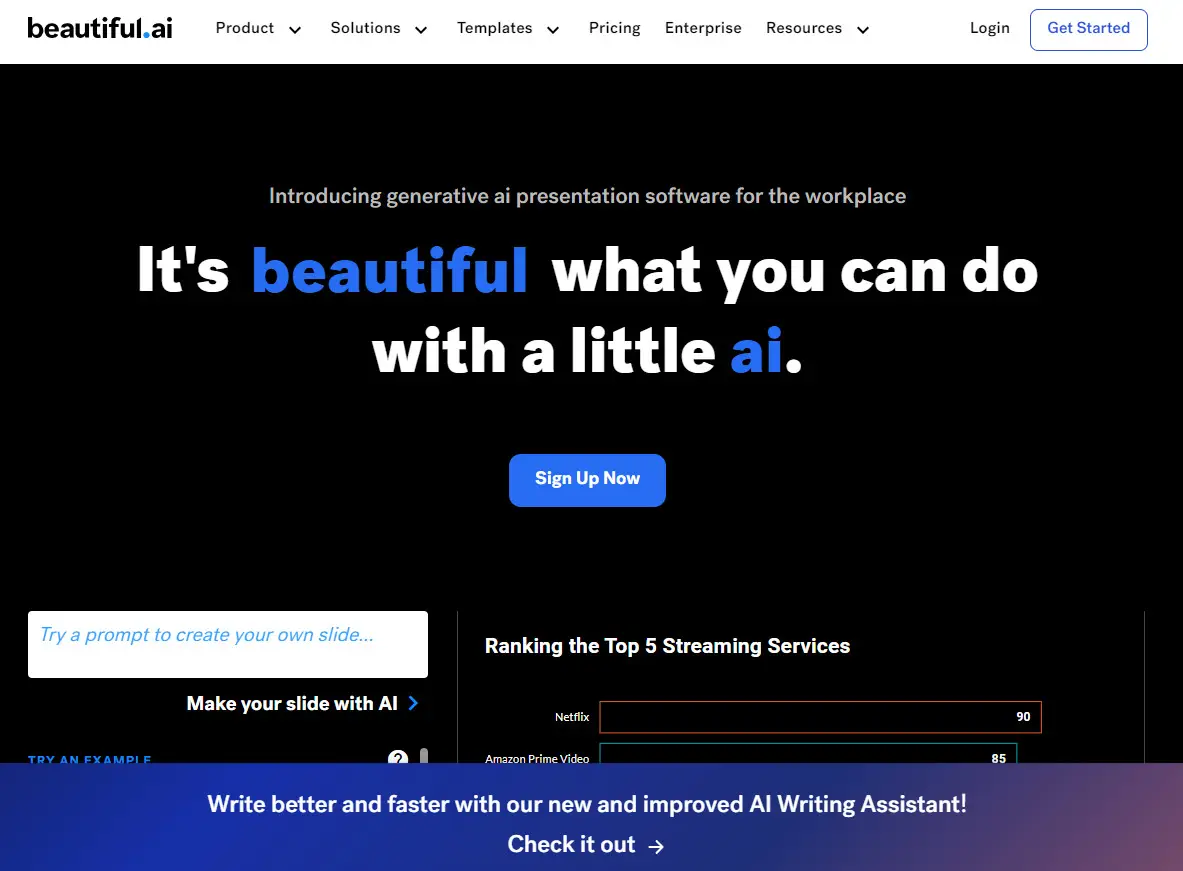The width and height of the screenshot is (1183, 871).
Task: Click the blue arrow beside Make your slide
Action: [413, 703]
